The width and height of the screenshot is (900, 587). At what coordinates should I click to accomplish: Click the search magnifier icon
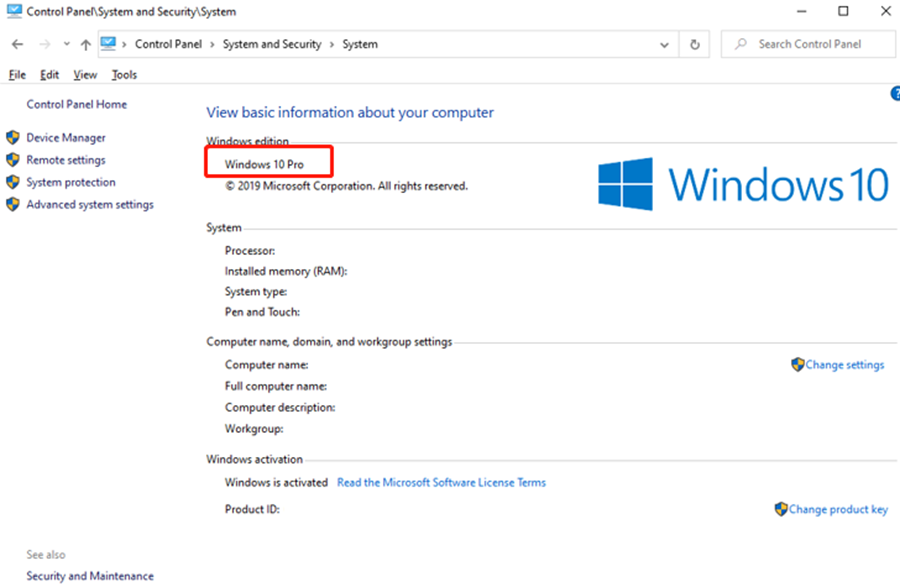pos(741,44)
